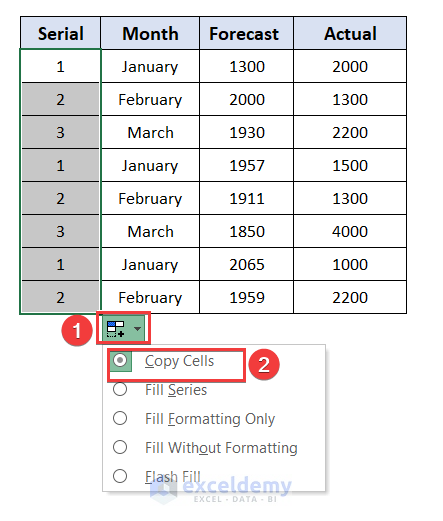The width and height of the screenshot is (443, 521).
Task: Select the Forecast cell showing 1957
Action: (246, 165)
